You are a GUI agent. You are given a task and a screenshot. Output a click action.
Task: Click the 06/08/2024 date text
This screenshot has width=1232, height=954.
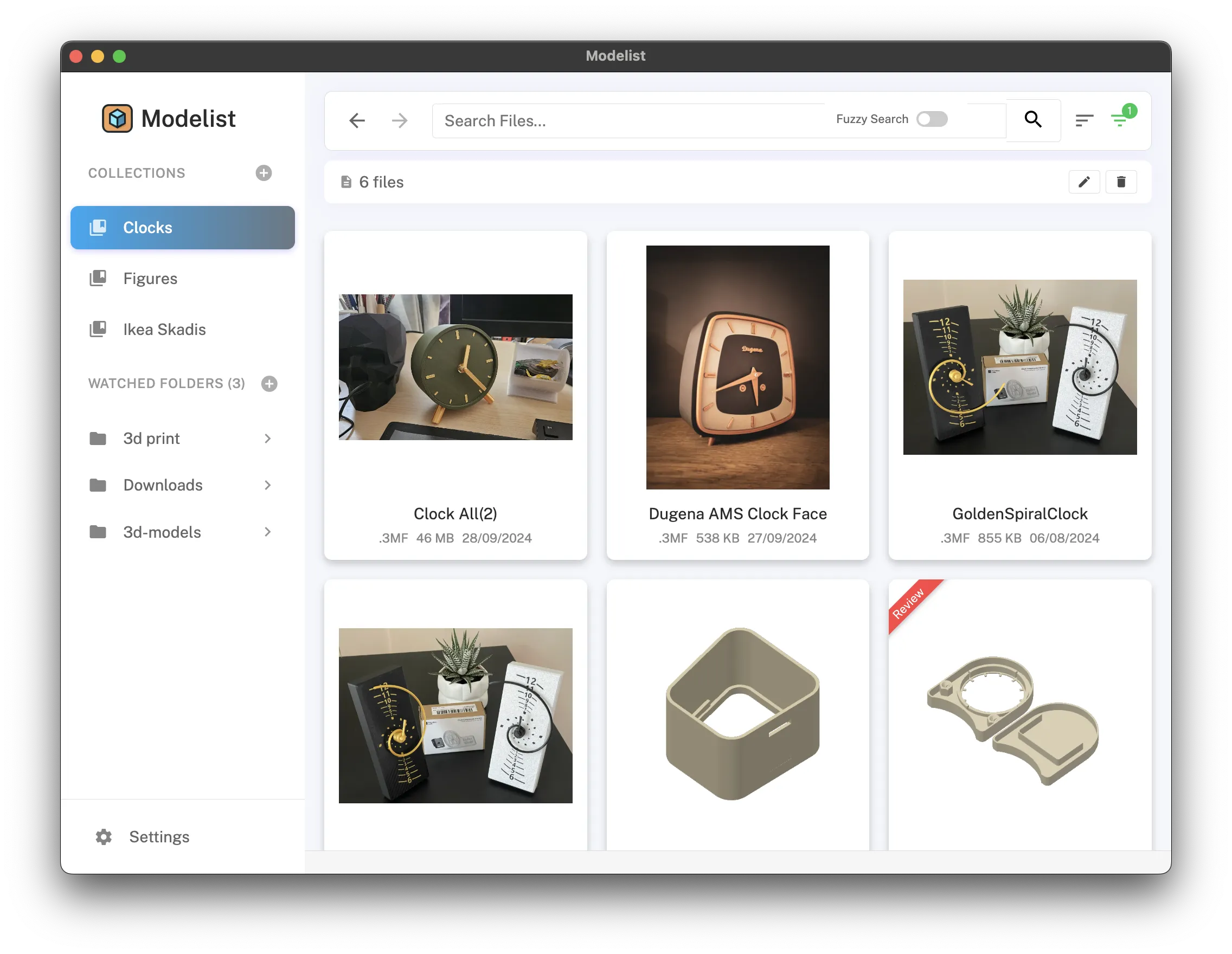[x=1064, y=538]
